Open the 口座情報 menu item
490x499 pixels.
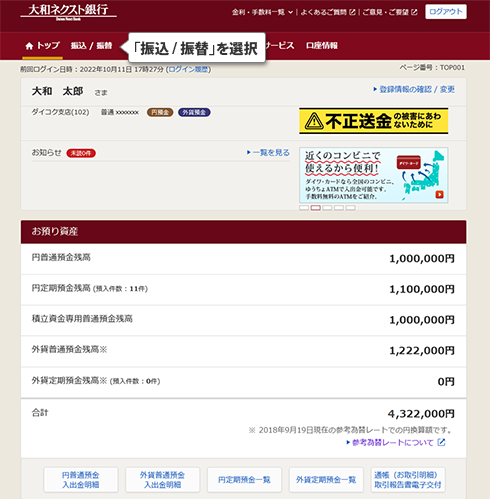[322, 46]
